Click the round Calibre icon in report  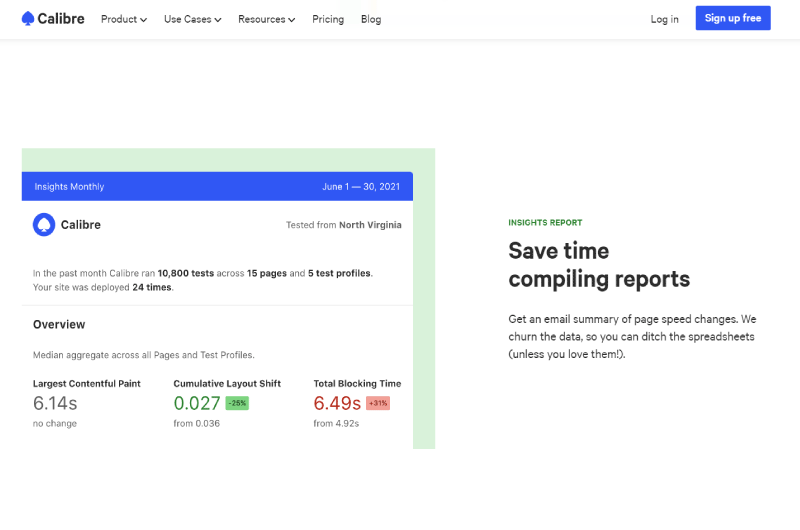pyautogui.click(x=44, y=224)
